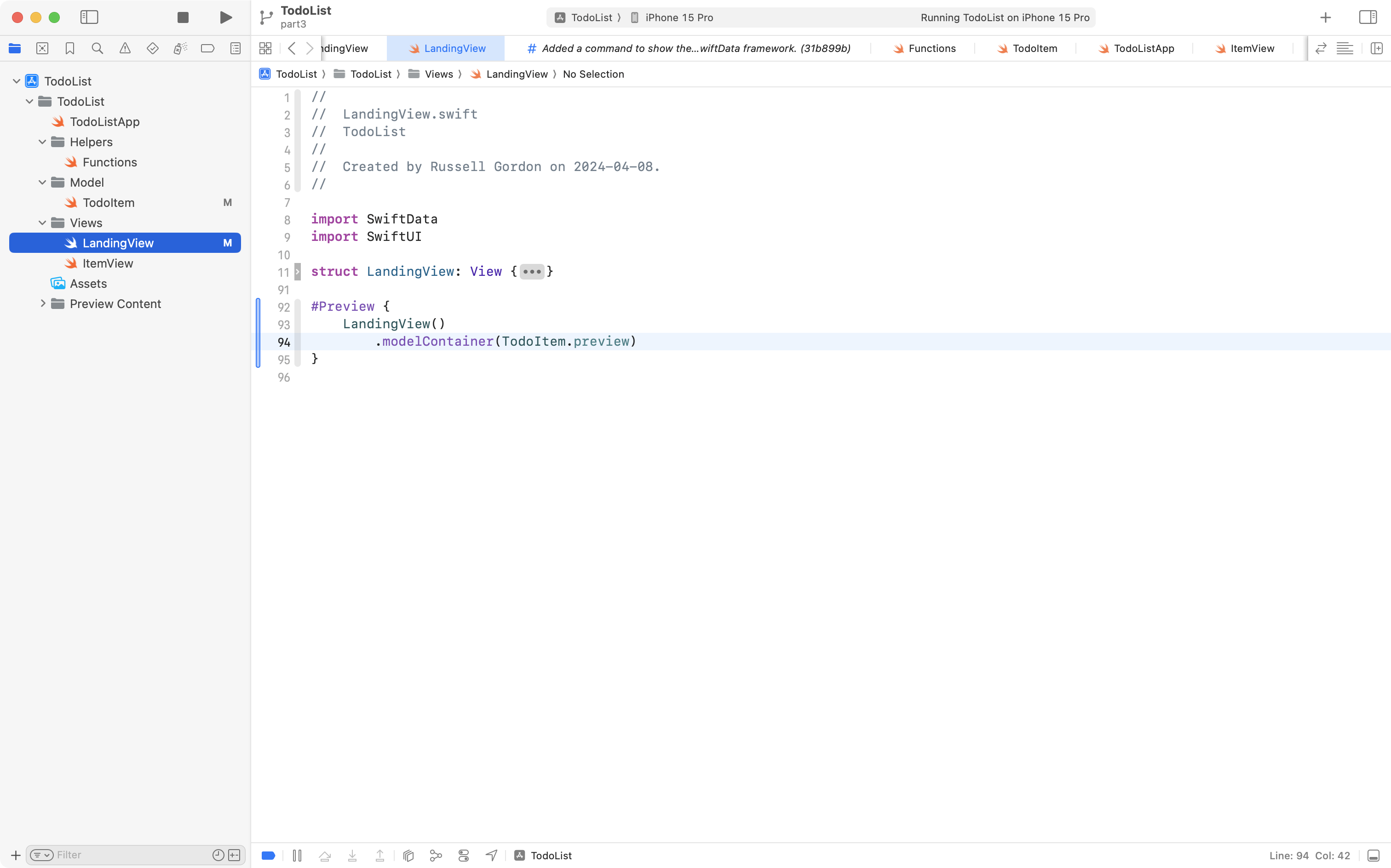1391x868 pixels.
Task: Unfold the collapsed LandingView struct body
Action: click(532, 272)
